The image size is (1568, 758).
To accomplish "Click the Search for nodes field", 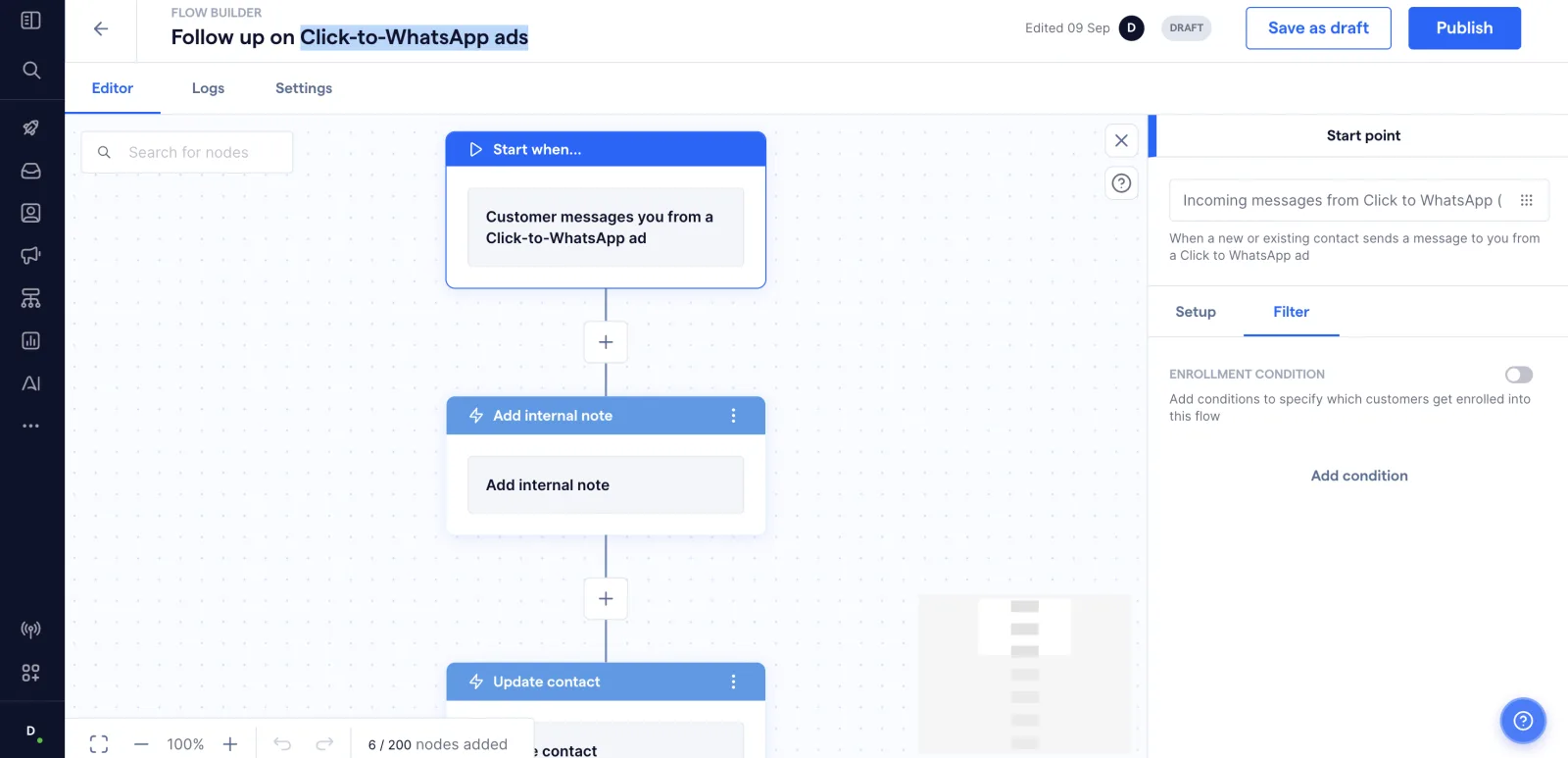I will pyautogui.click(x=187, y=152).
